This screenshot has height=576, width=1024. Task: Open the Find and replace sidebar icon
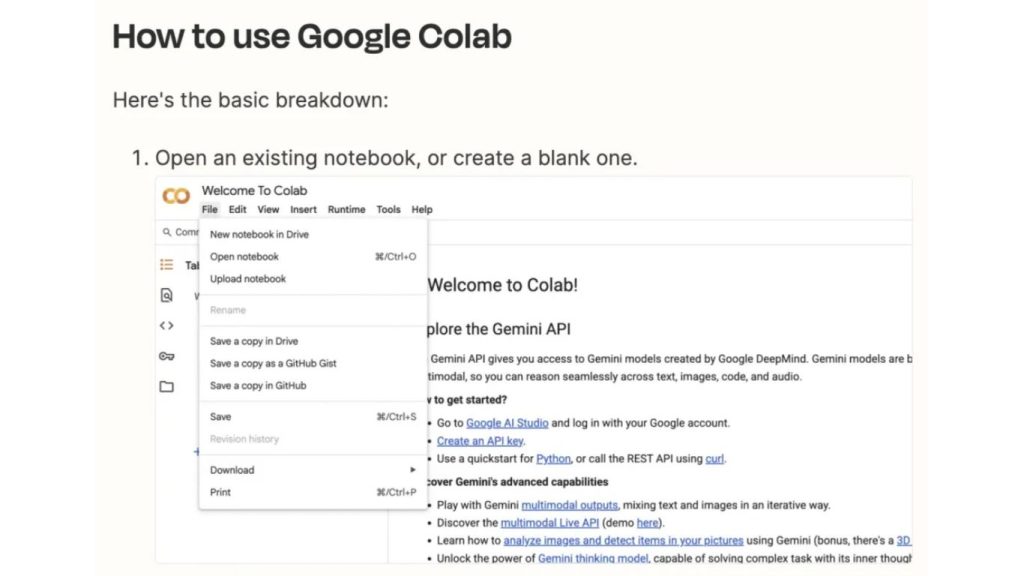click(167, 295)
